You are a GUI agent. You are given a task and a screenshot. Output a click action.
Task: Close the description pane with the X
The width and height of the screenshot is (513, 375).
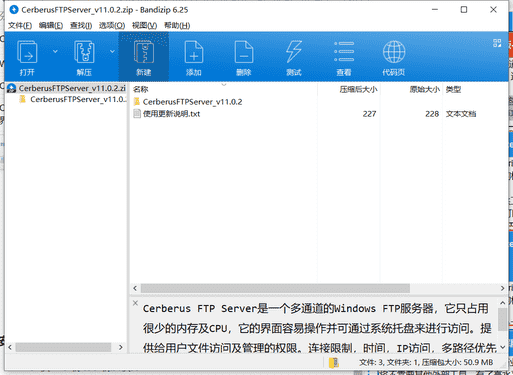coord(135,303)
